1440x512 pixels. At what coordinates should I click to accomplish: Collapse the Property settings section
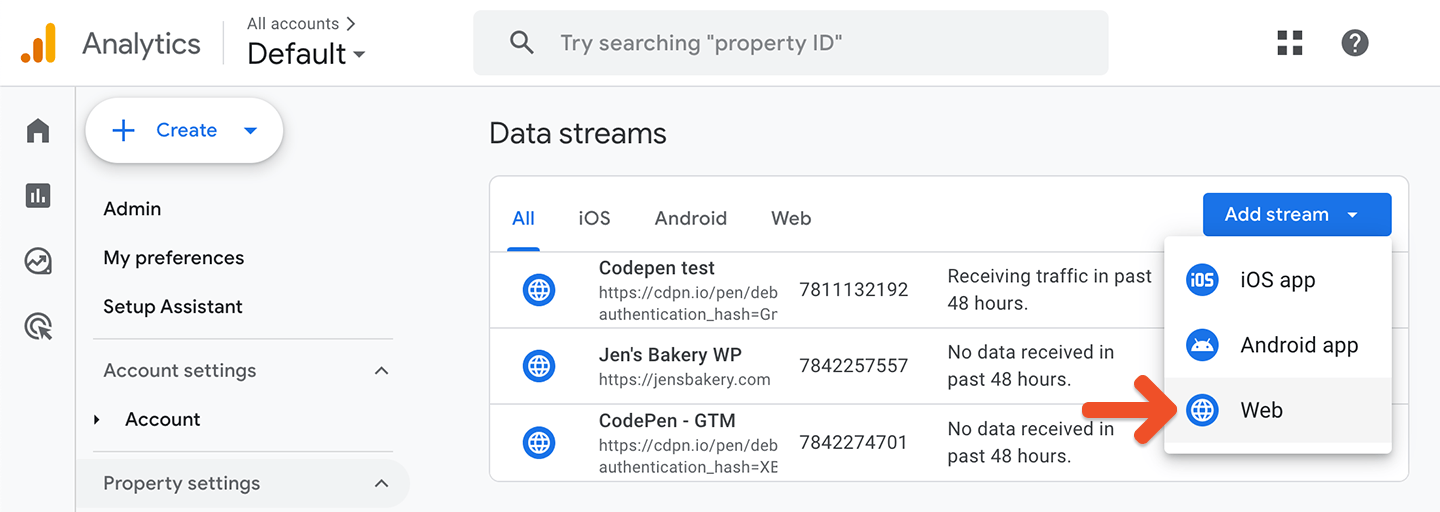point(381,484)
